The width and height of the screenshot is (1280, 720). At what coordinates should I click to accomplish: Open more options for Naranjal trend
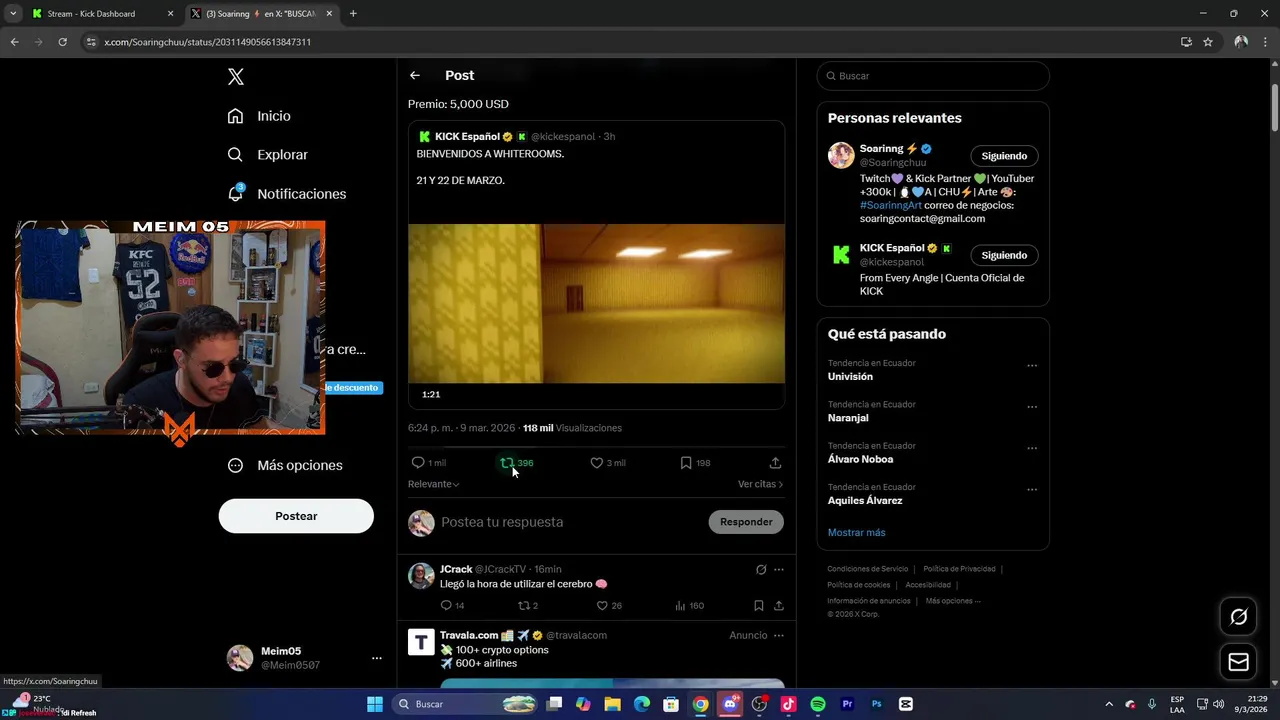pyautogui.click(x=1032, y=407)
